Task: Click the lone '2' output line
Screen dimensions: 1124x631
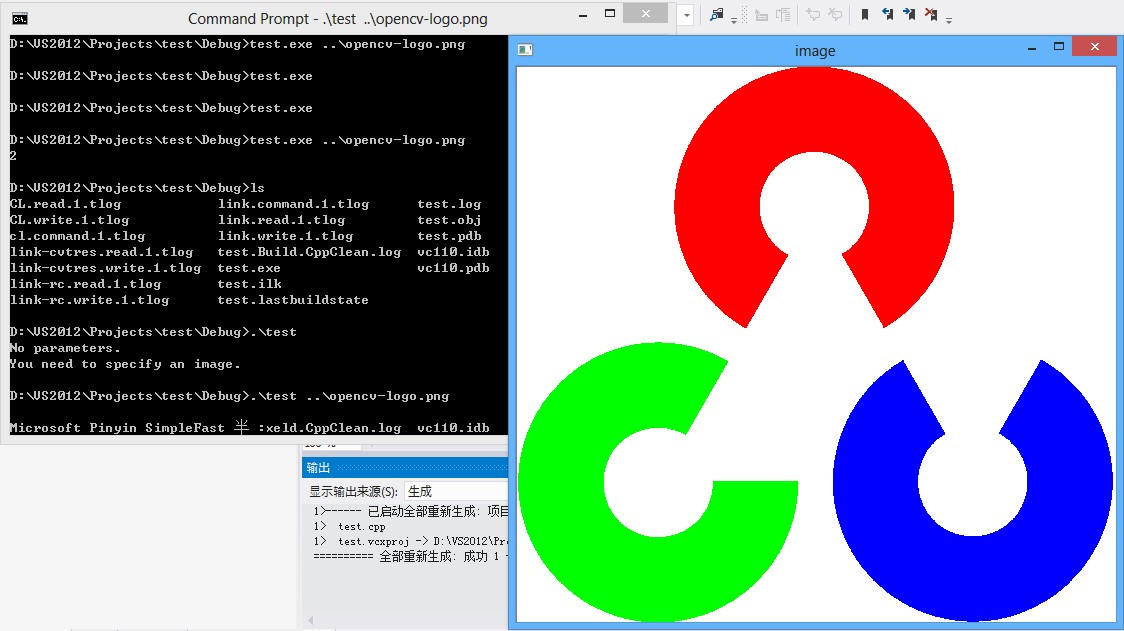Action: click(x=13, y=156)
